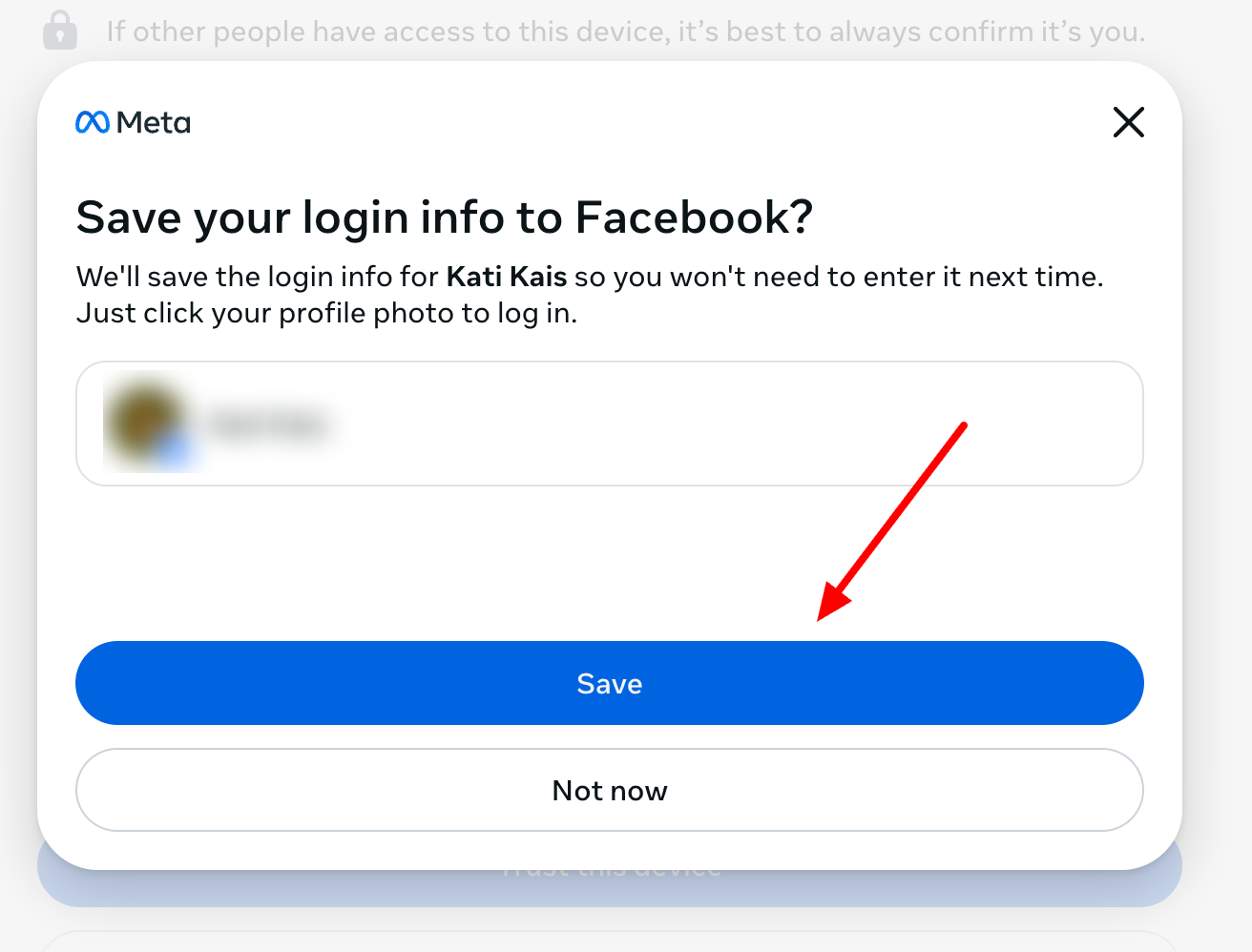This screenshot has width=1252, height=952.
Task: Click the 'Just click your profile photo' sentence
Action: 326,313
